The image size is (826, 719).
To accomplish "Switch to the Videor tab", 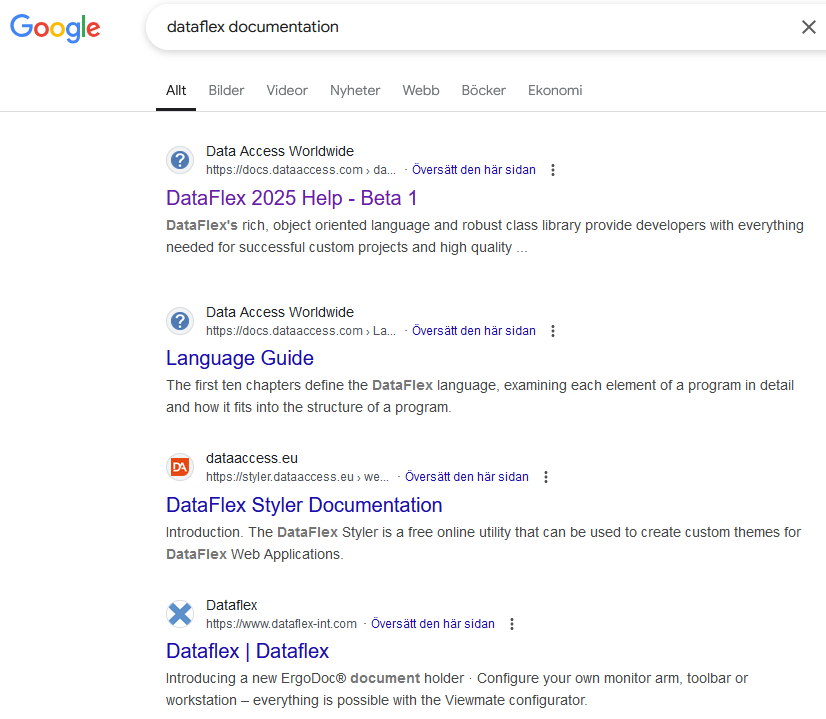I will [x=287, y=91].
